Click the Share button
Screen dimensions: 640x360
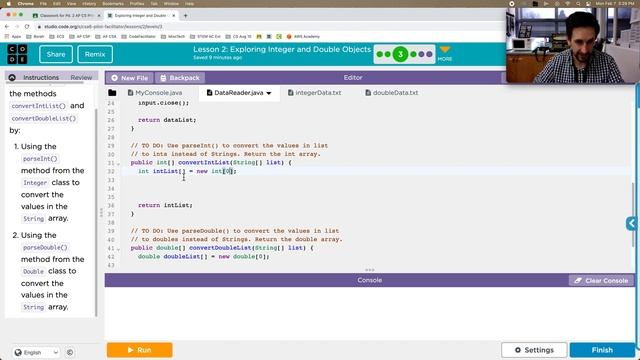pos(56,54)
